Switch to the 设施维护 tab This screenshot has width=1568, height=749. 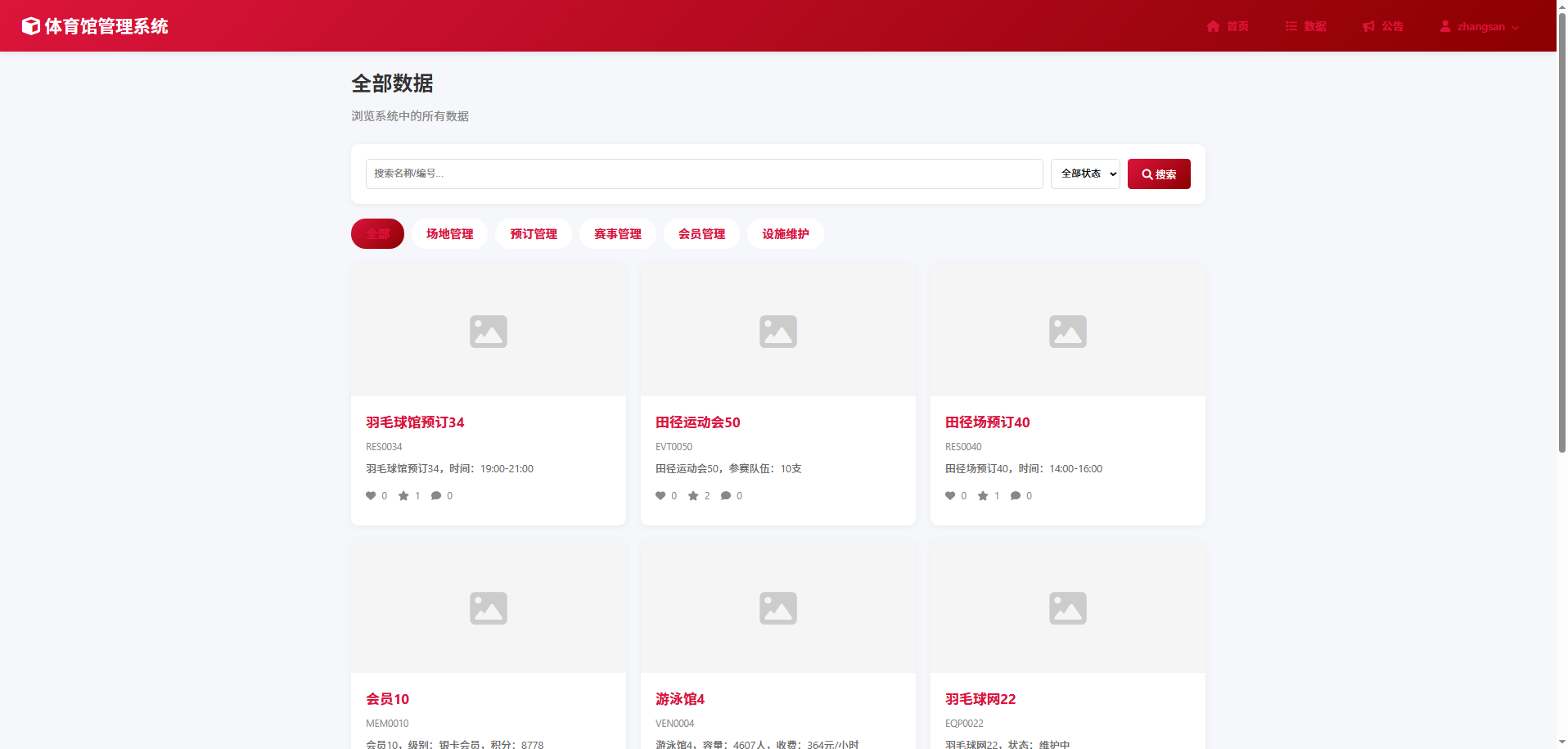tap(786, 234)
